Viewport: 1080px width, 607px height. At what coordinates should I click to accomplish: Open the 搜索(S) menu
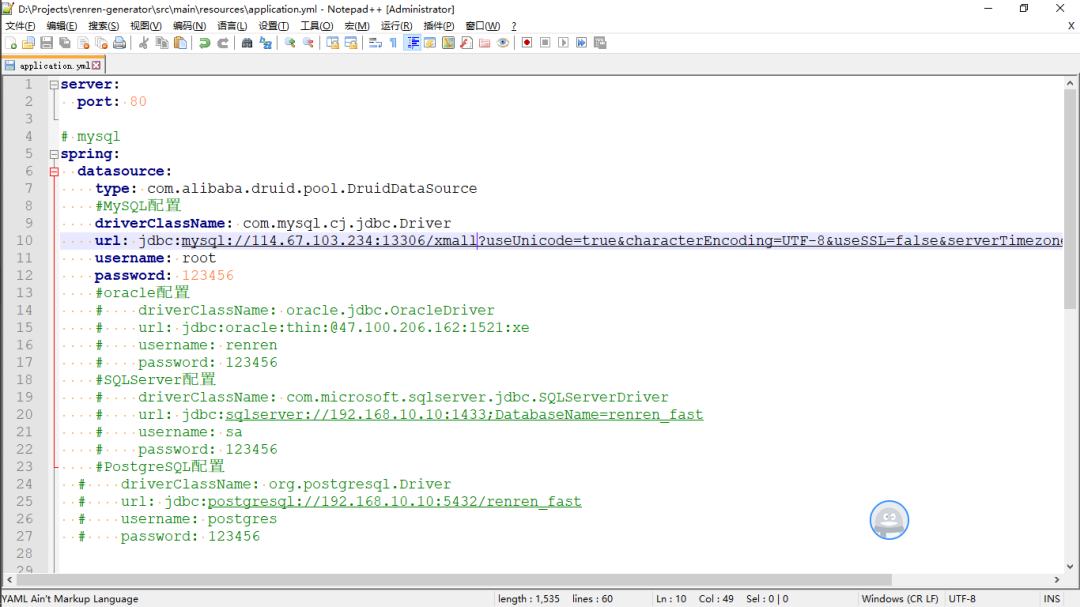(103, 25)
